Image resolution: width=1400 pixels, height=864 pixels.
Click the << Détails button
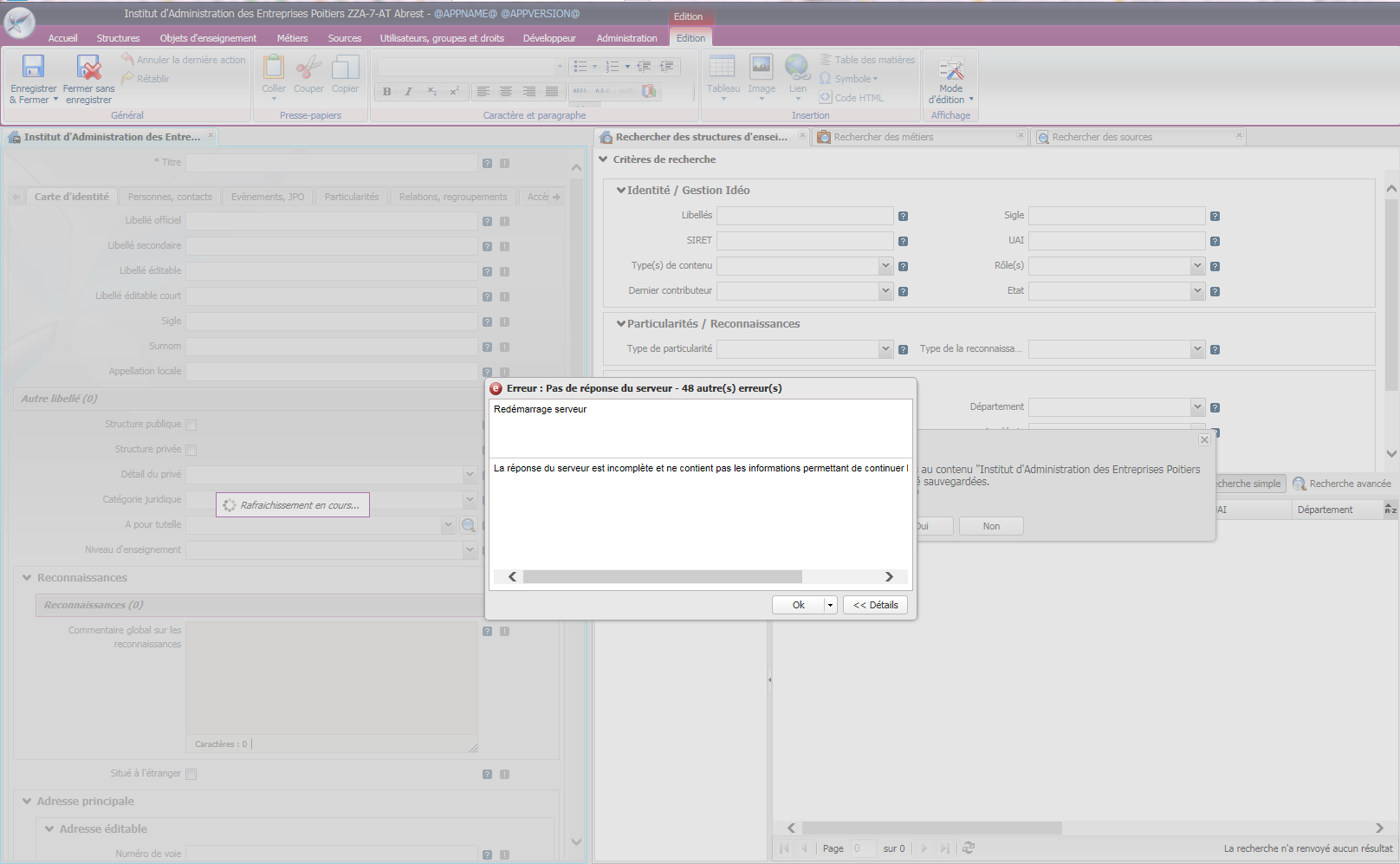pos(875,605)
